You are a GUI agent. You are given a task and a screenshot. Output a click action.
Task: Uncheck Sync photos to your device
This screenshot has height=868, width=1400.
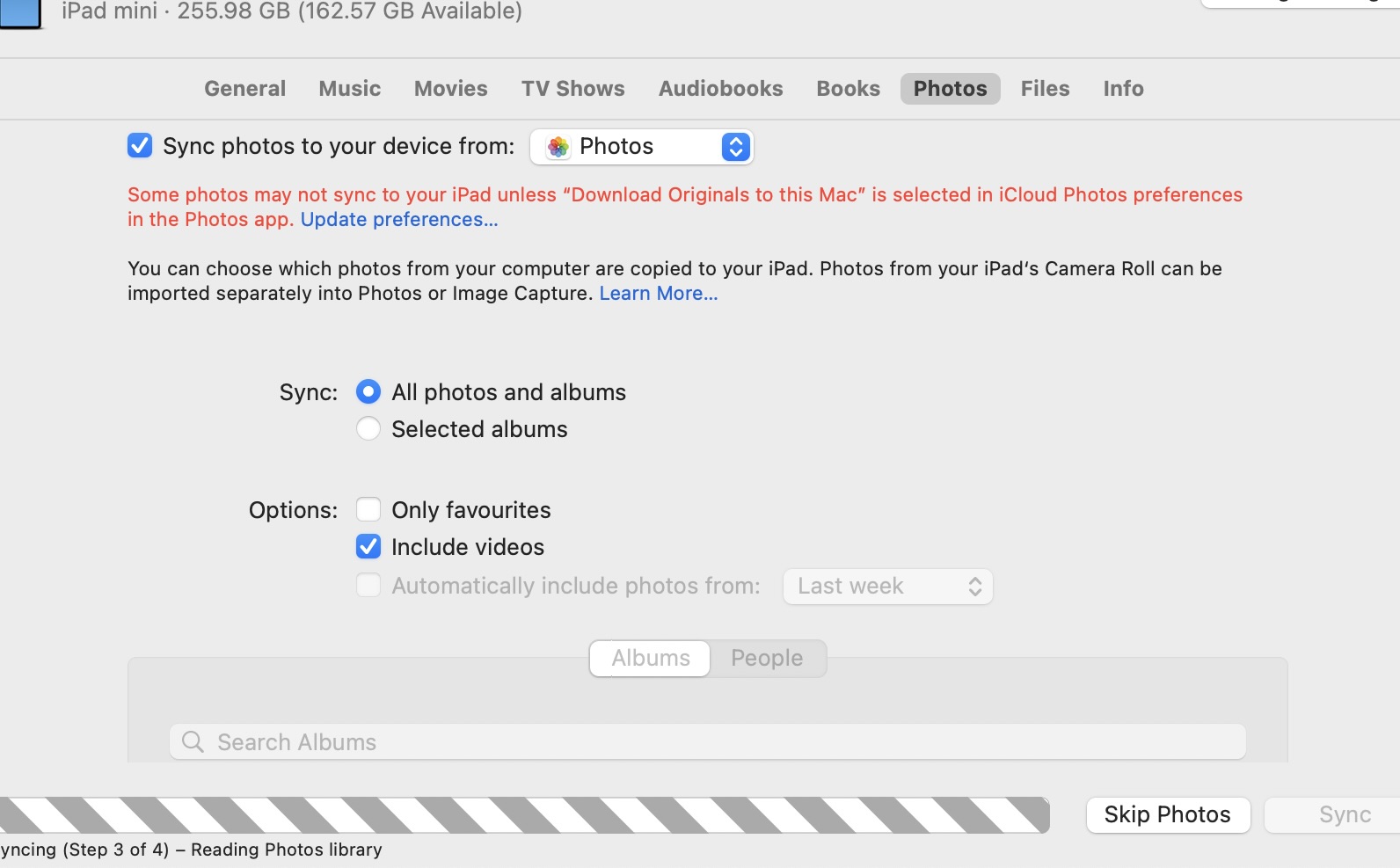tap(140, 146)
